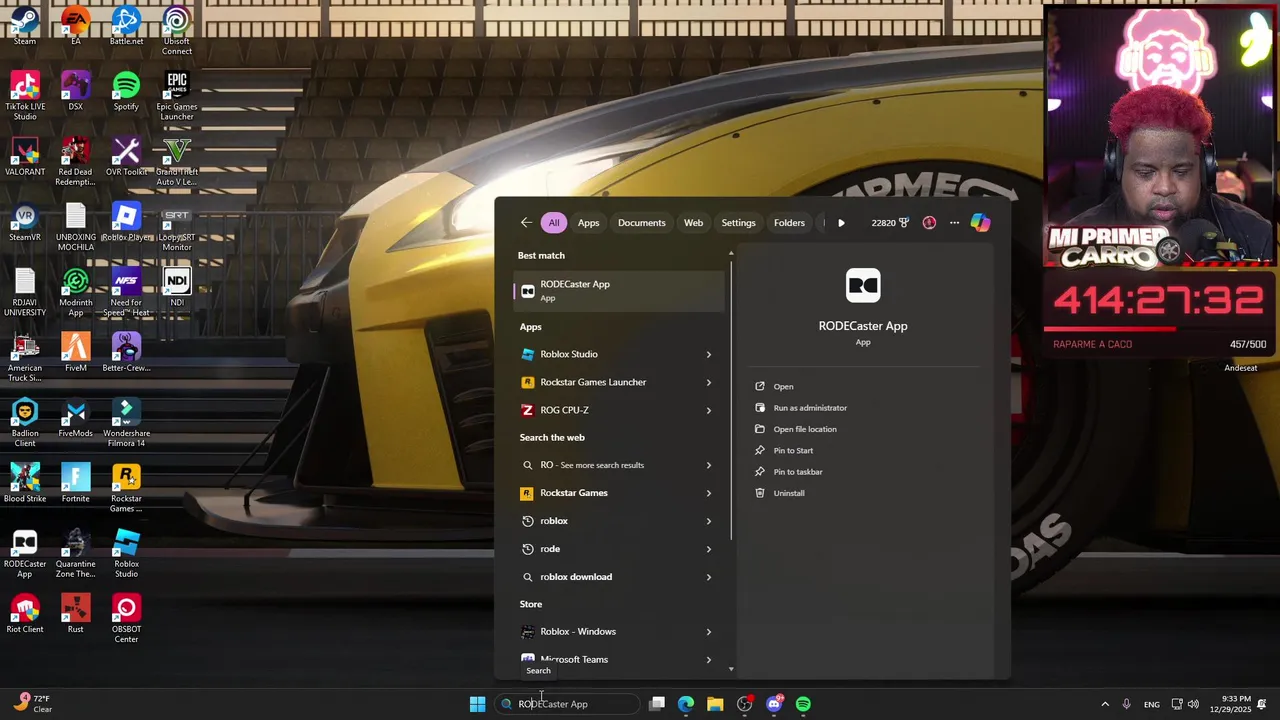Viewport: 1280px width, 720px height.
Task: Switch to Folders filter tab
Action: tap(789, 223)
